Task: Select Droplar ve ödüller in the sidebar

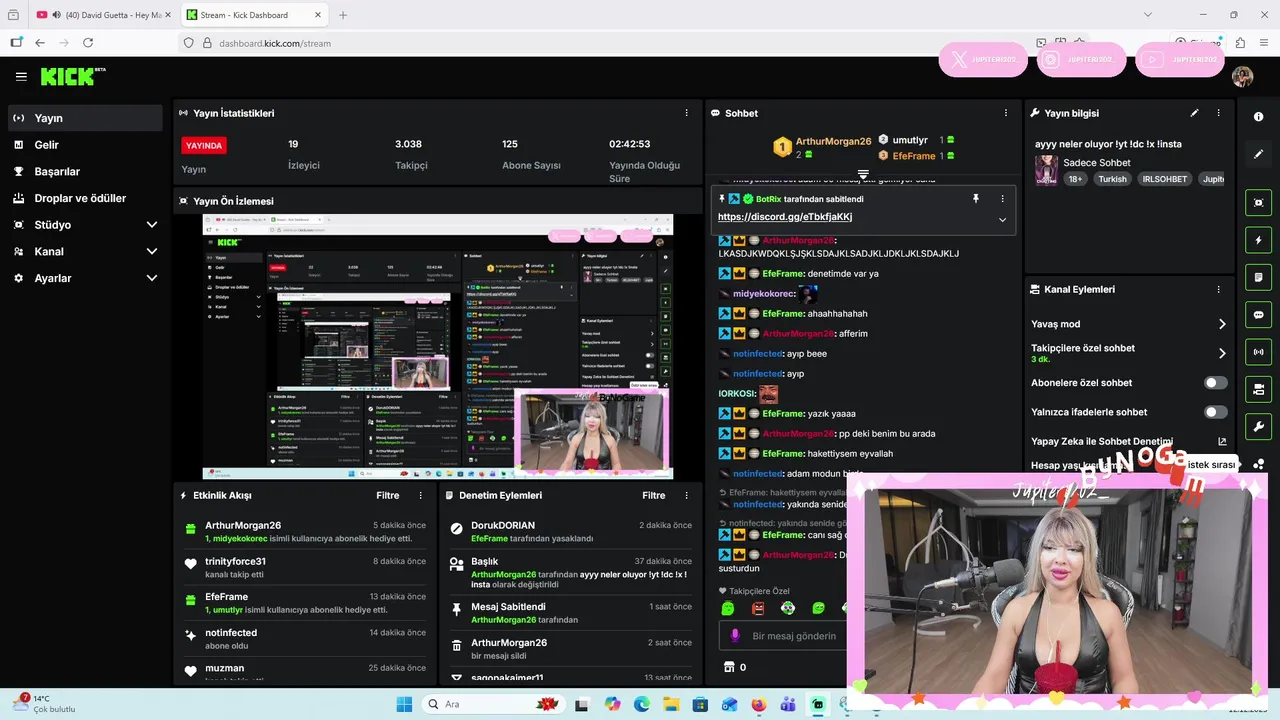Action: [x=85, y=198]
